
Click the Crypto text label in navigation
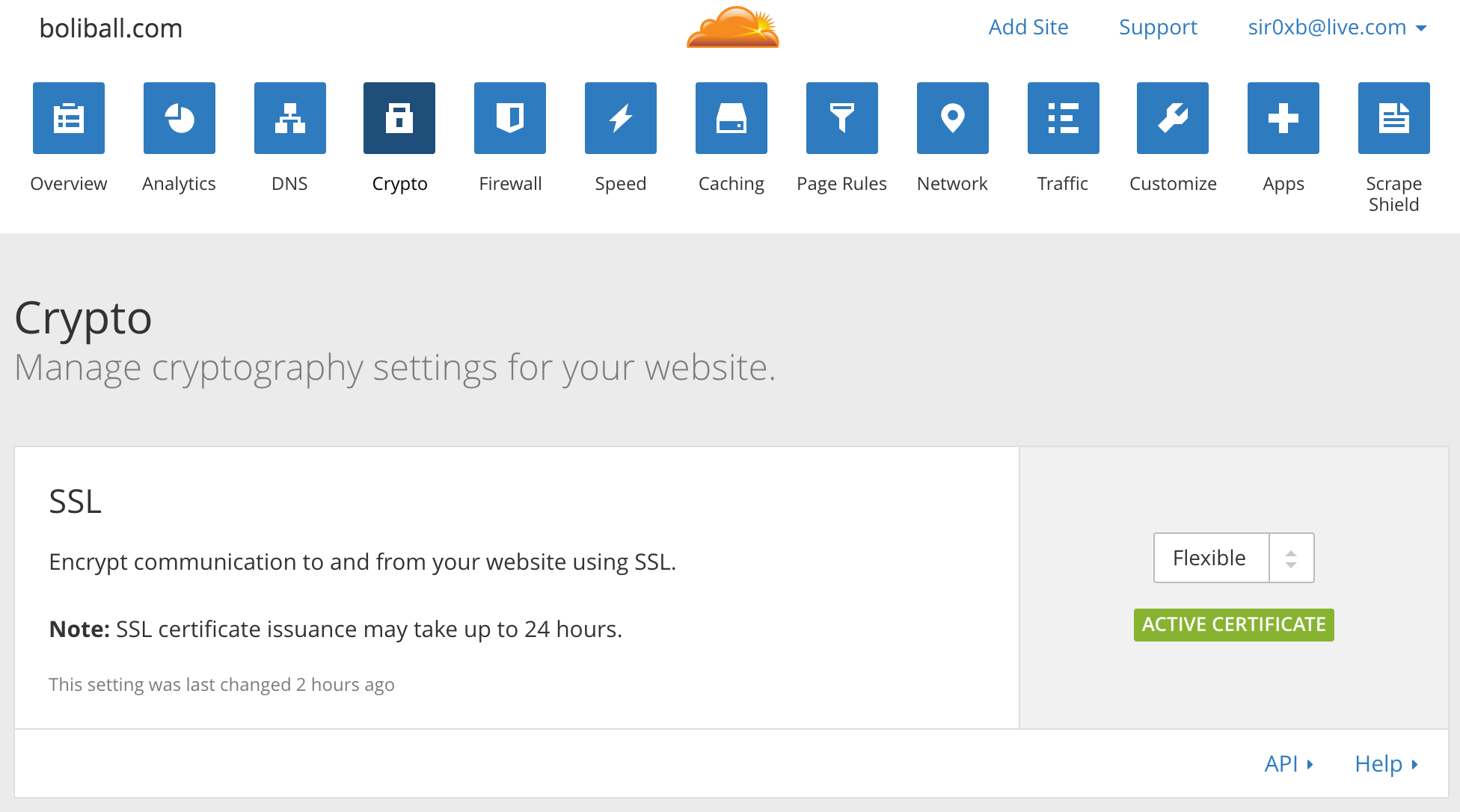pos(399,184)
